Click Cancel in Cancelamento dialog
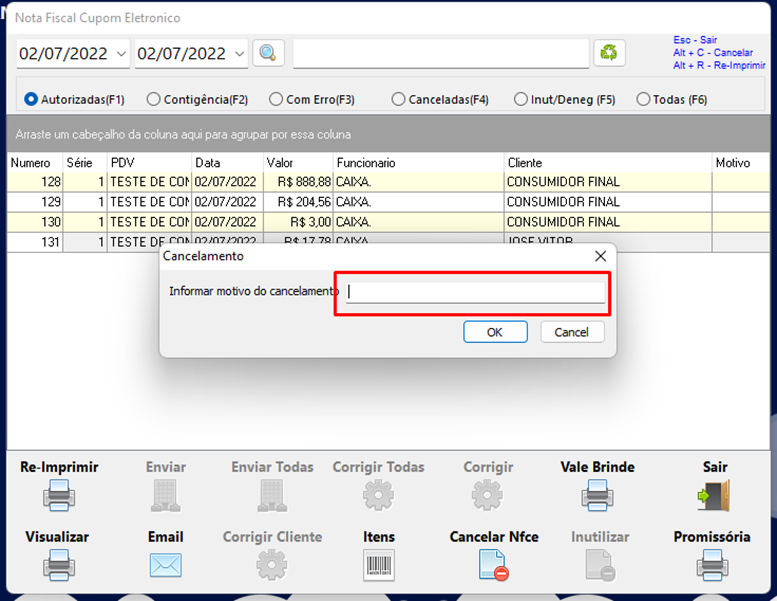This screenshot has height=601, width=777. coord(572,332)
